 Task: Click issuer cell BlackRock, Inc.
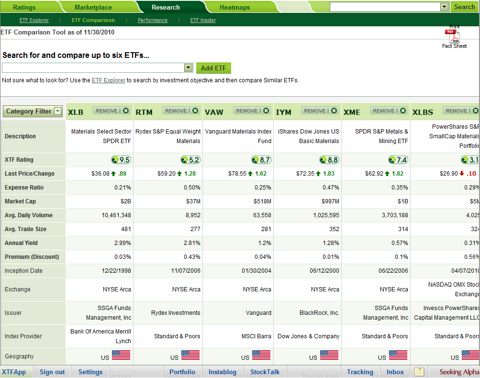coord(319,313)
